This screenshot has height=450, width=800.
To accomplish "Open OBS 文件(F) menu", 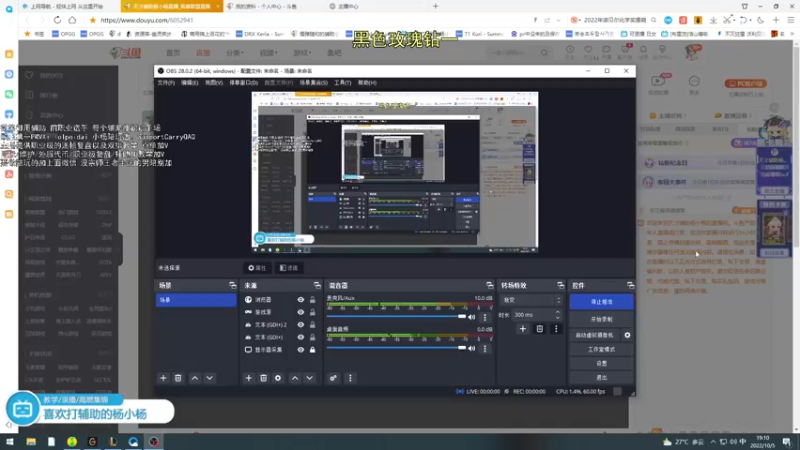I will pos(166,83).
